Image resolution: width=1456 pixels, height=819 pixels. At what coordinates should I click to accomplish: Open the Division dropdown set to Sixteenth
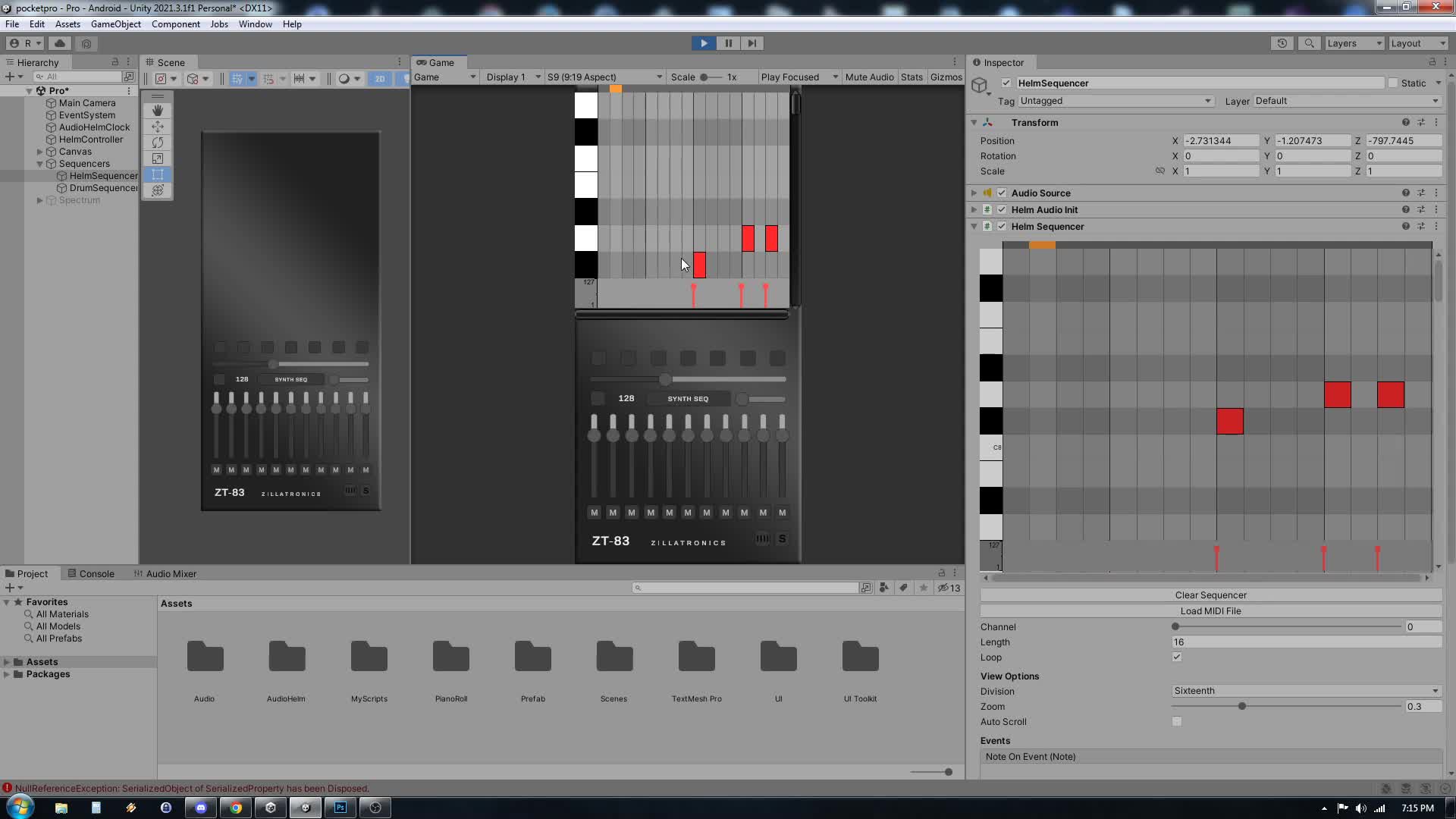[1303, 691]
